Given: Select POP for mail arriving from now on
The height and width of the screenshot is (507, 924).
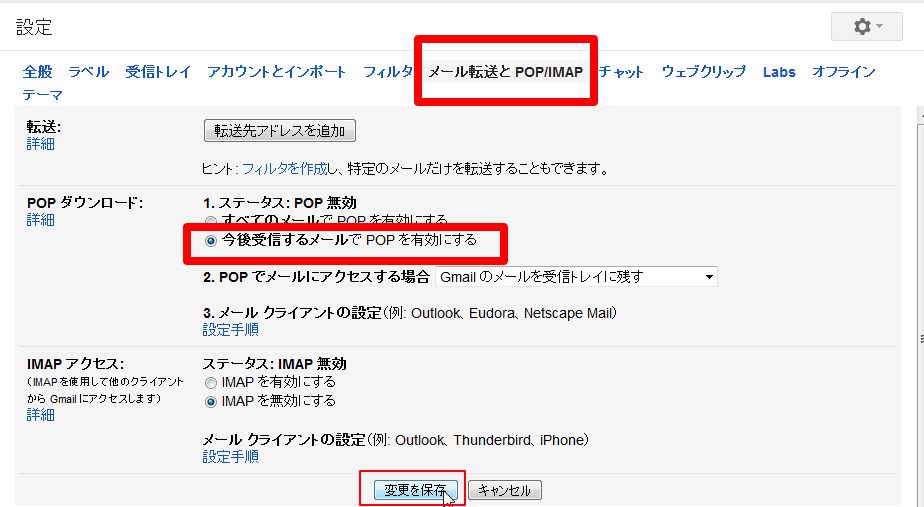Looking at the screenshot, I should [210, 241].
